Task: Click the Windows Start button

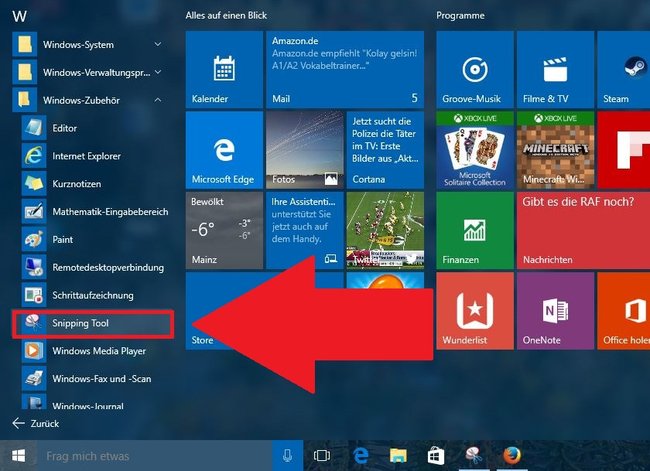Action: point(19,456)
